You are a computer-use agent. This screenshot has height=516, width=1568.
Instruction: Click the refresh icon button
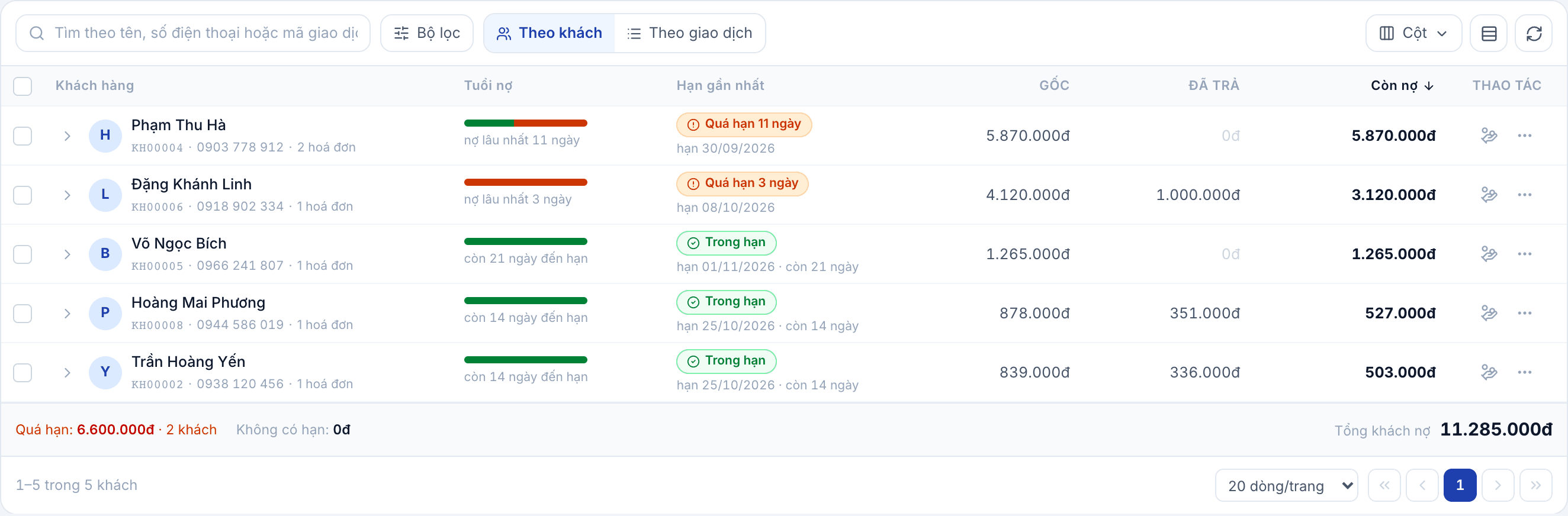pyautogui.click(x=1533, y=33)
